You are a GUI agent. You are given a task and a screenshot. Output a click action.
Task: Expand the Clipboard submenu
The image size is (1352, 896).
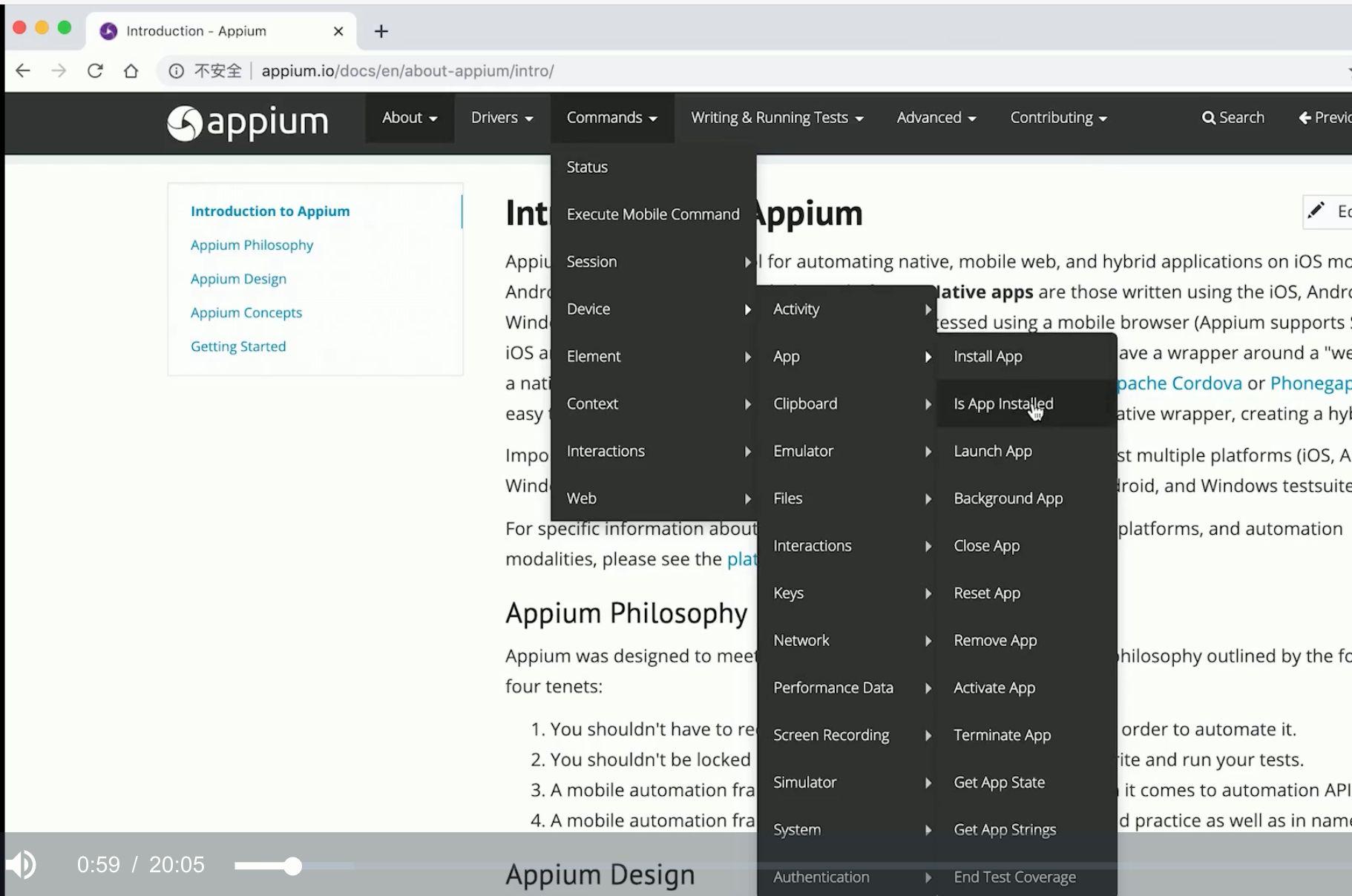pyautogui.click(x=847, y=404)
